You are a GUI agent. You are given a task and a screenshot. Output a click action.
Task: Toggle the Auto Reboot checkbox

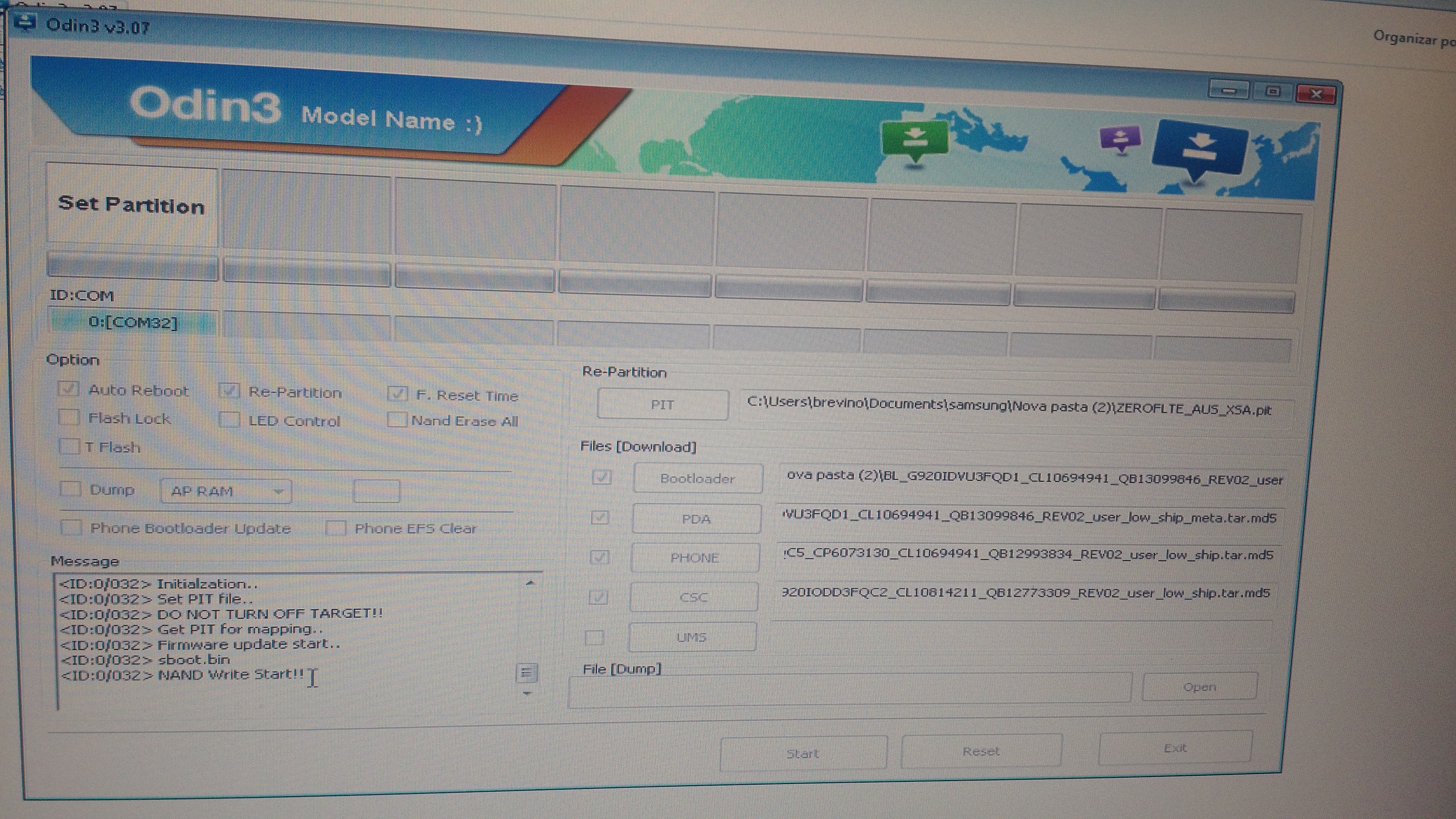[x=68, y=389]
